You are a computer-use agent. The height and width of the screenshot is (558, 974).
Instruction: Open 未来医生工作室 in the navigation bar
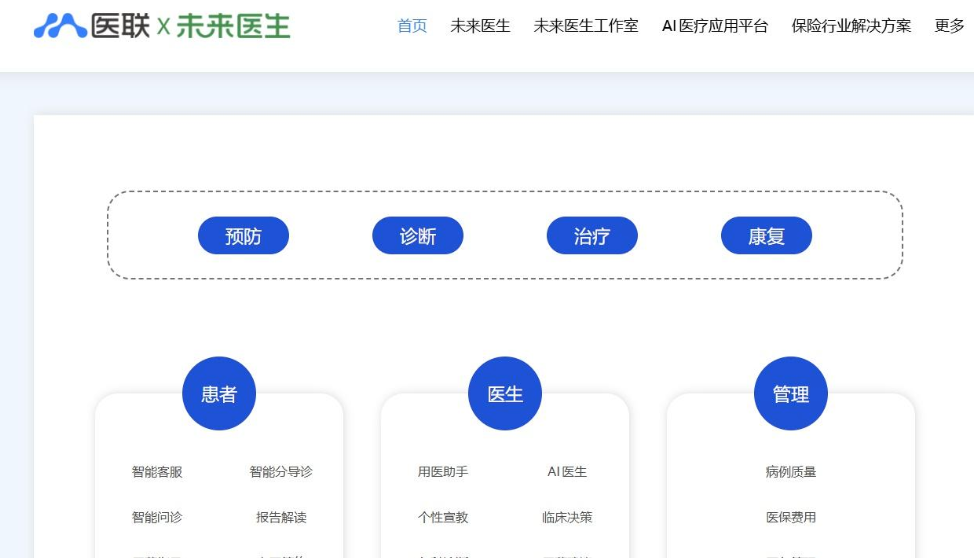[586, 26]
